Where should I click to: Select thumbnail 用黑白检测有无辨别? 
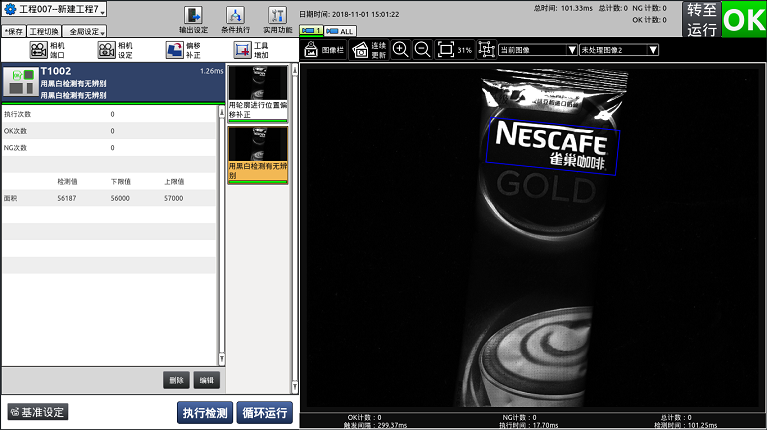point(258,155)
